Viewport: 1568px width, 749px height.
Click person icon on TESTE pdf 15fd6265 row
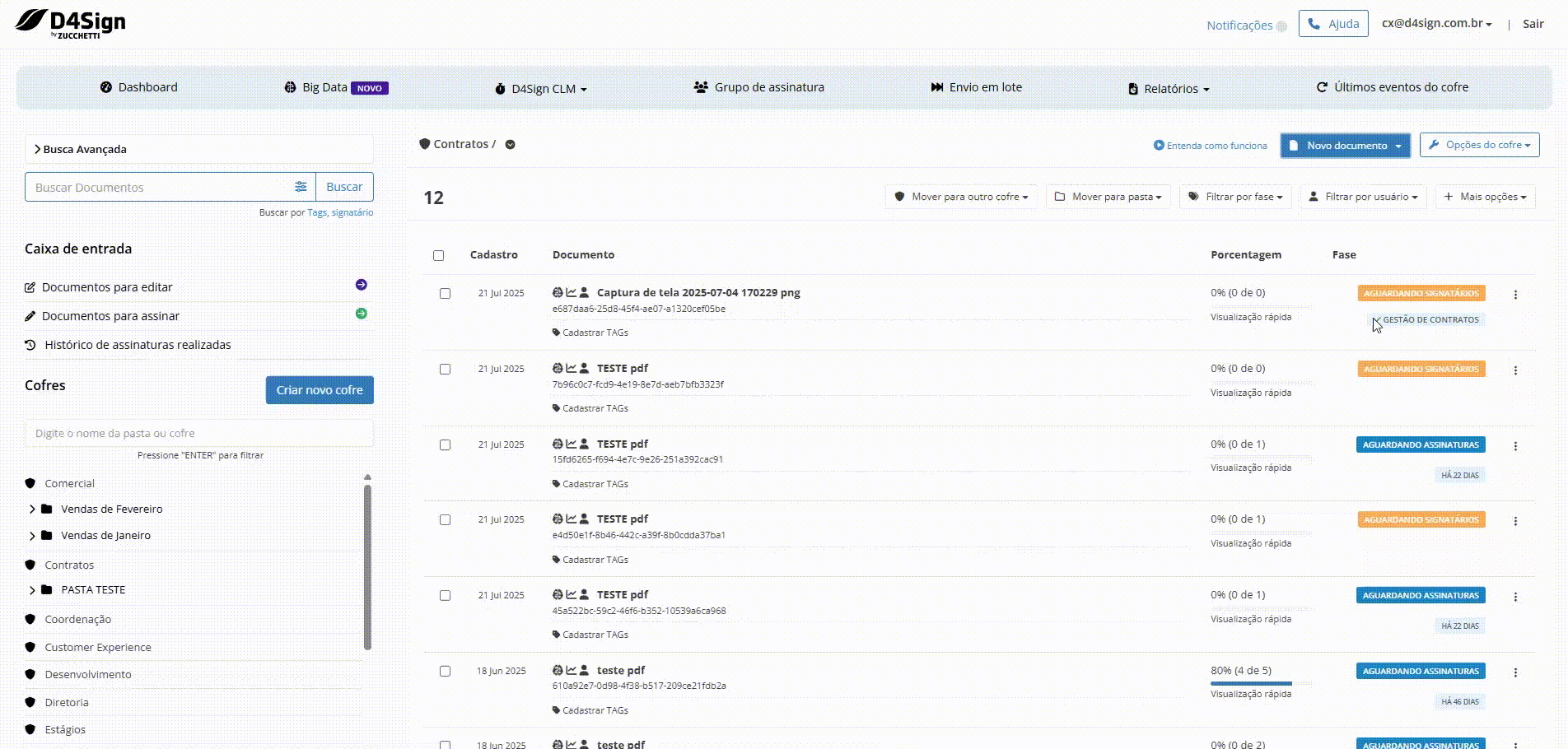(x=584, y=444)
